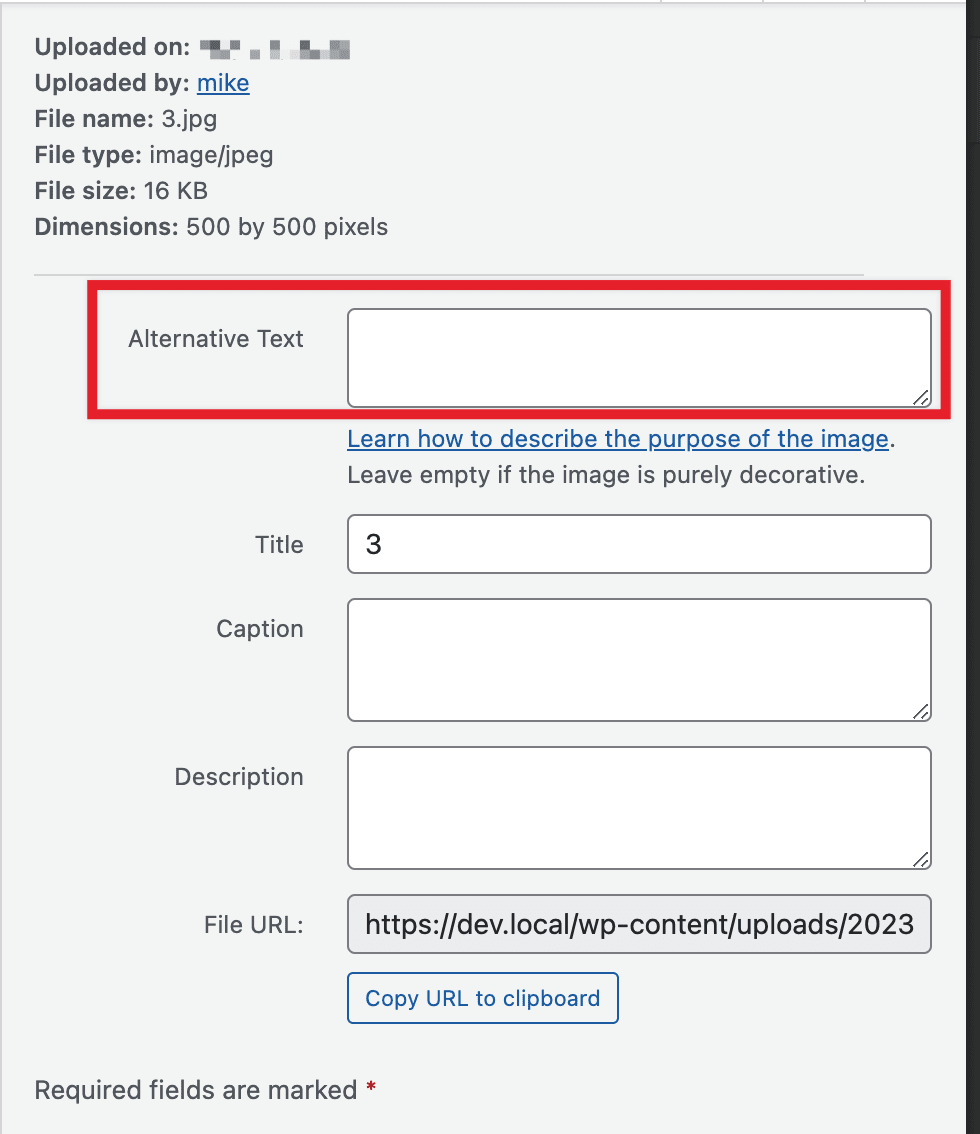Click the empty Description textarea
This screenshot has height=1134, width=980.
click(x=638, y=805)
